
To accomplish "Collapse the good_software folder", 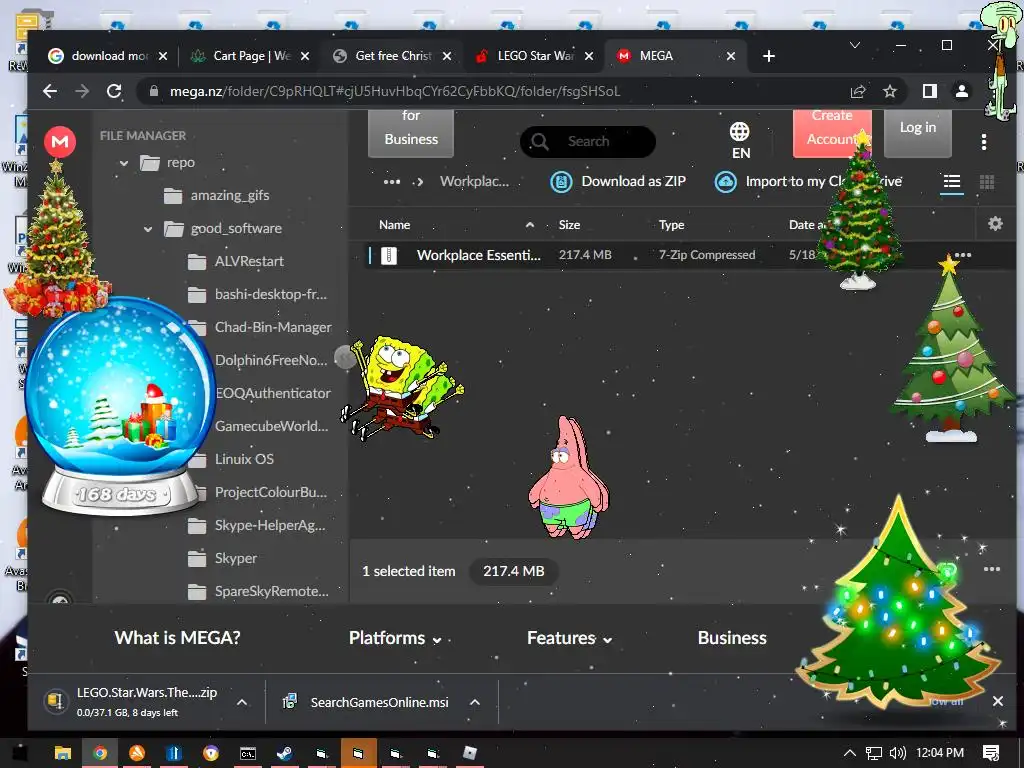I will 148,229.
